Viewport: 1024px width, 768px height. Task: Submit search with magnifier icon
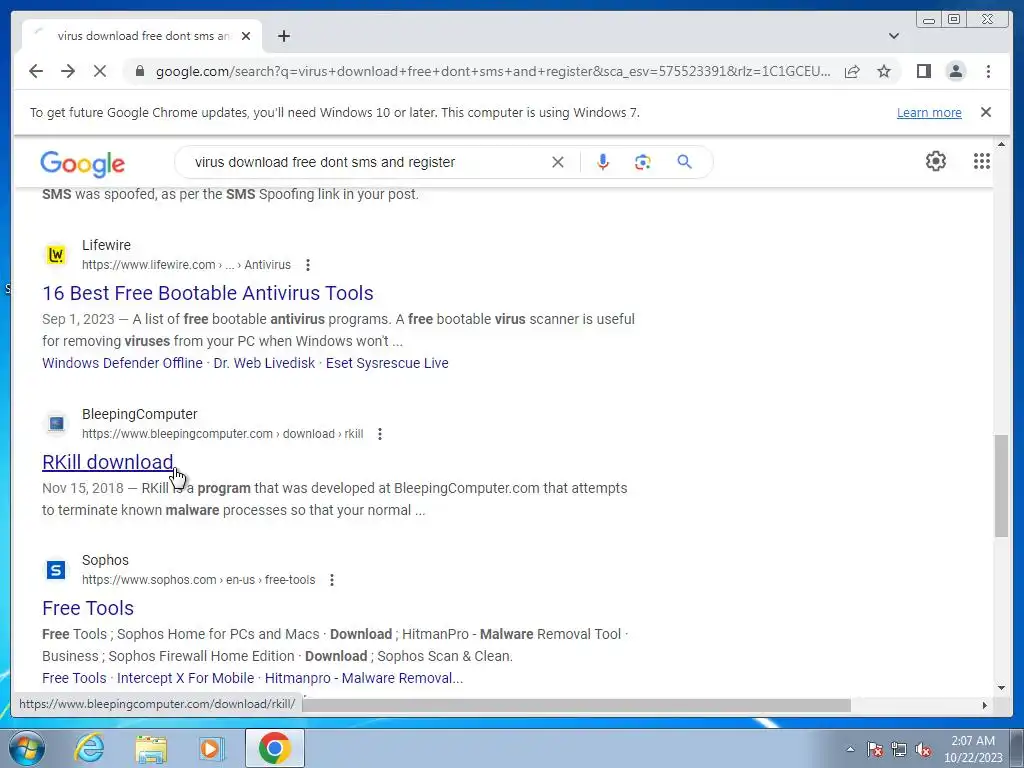(684, 162)
